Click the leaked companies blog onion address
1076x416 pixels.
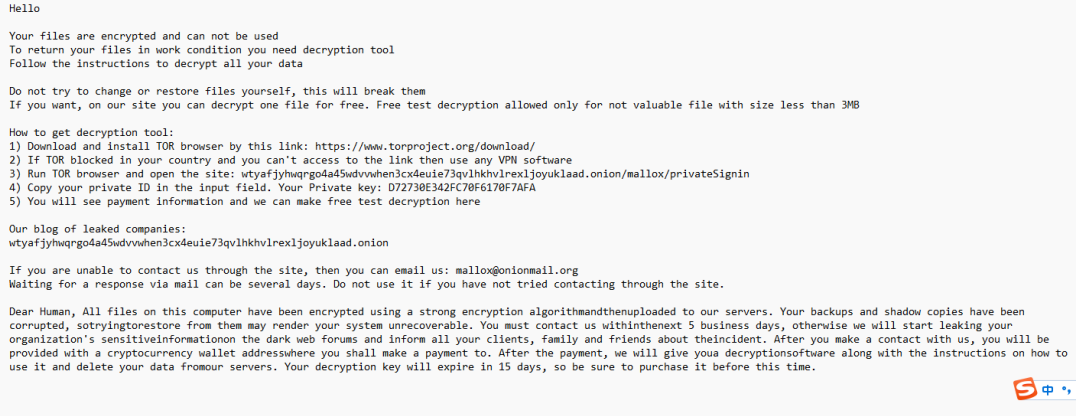199,243
